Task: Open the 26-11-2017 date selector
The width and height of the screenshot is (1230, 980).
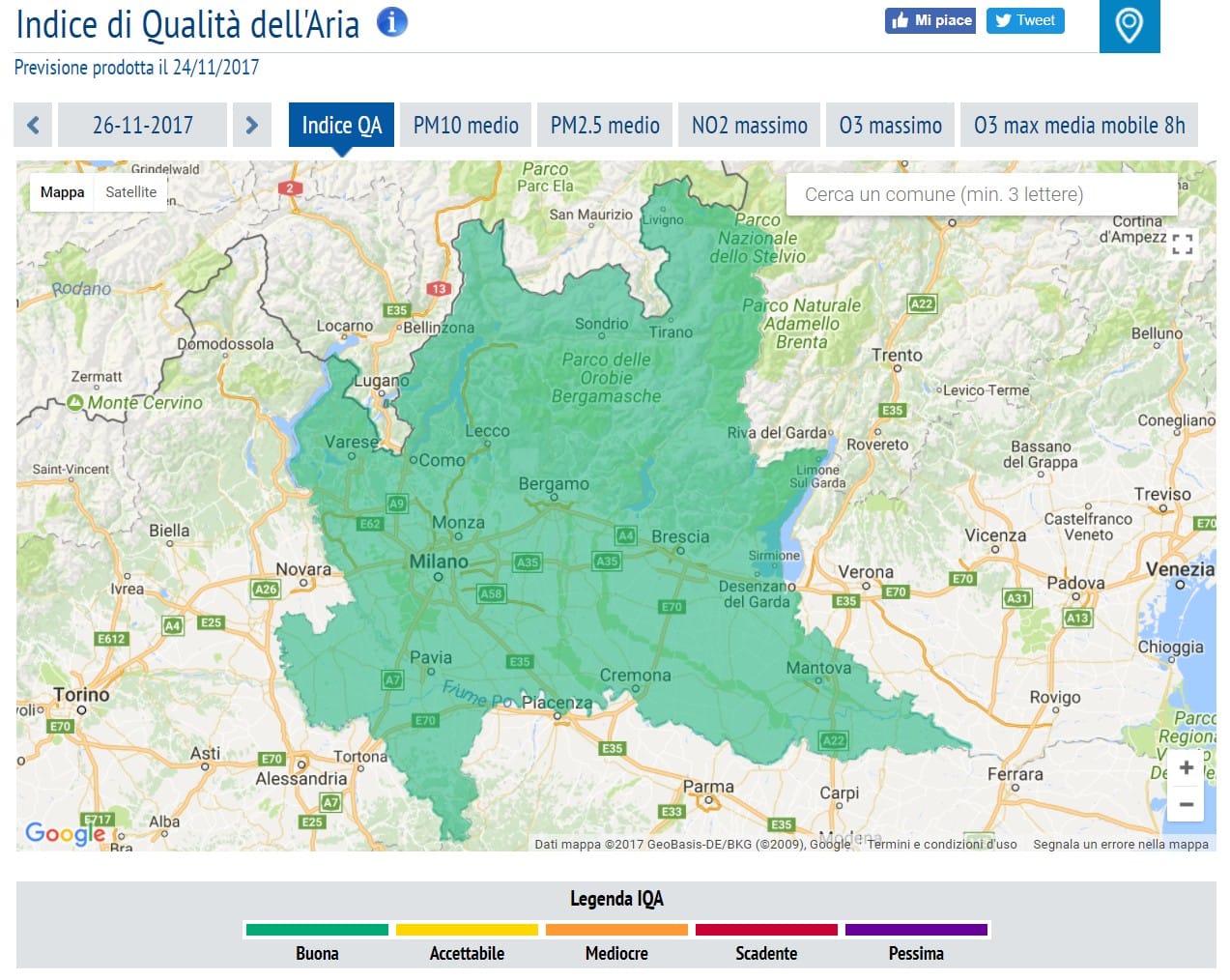Action: (x=142, y=125)
